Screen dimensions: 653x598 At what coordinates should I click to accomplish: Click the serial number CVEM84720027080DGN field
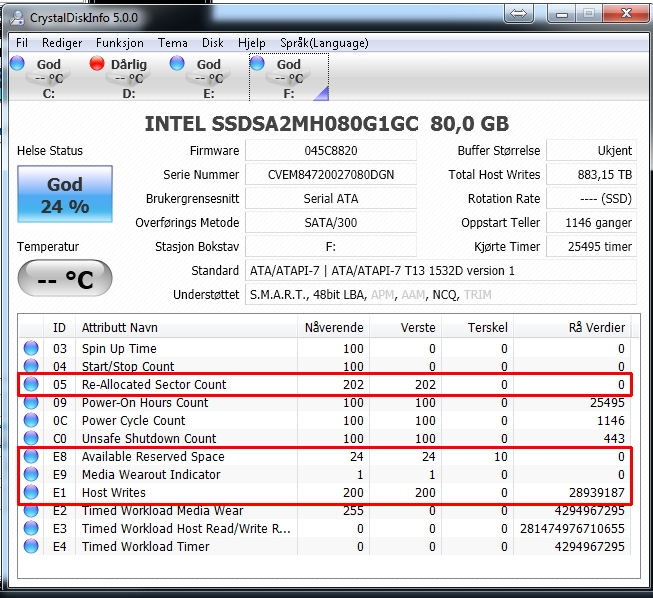pyautogui.click(x=331, y=174)
